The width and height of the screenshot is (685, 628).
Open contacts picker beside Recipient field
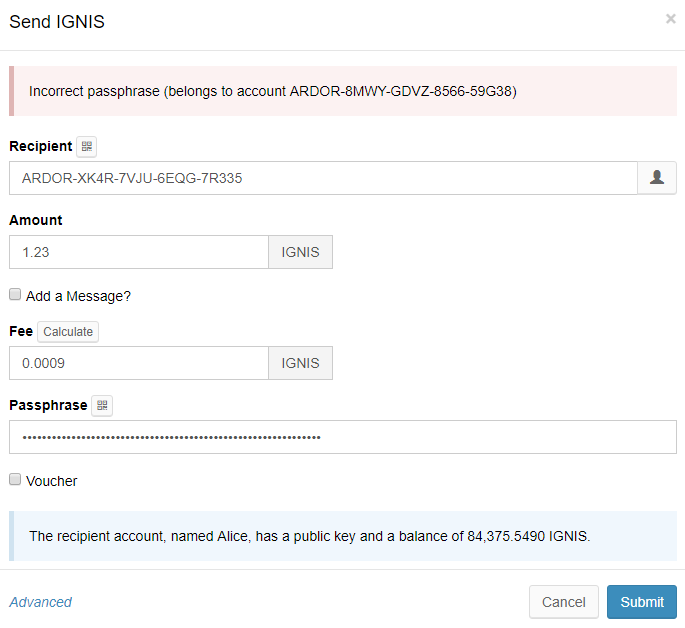point(657,178)
